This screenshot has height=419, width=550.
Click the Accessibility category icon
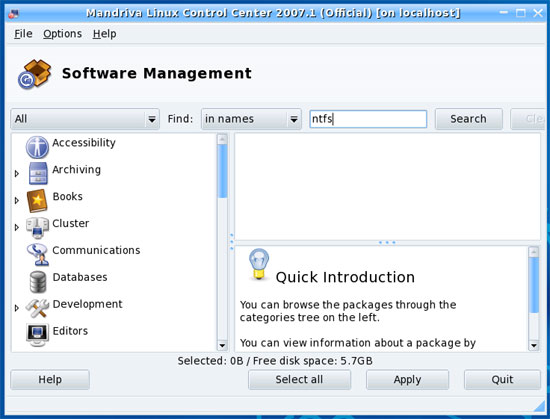(37, 147)
